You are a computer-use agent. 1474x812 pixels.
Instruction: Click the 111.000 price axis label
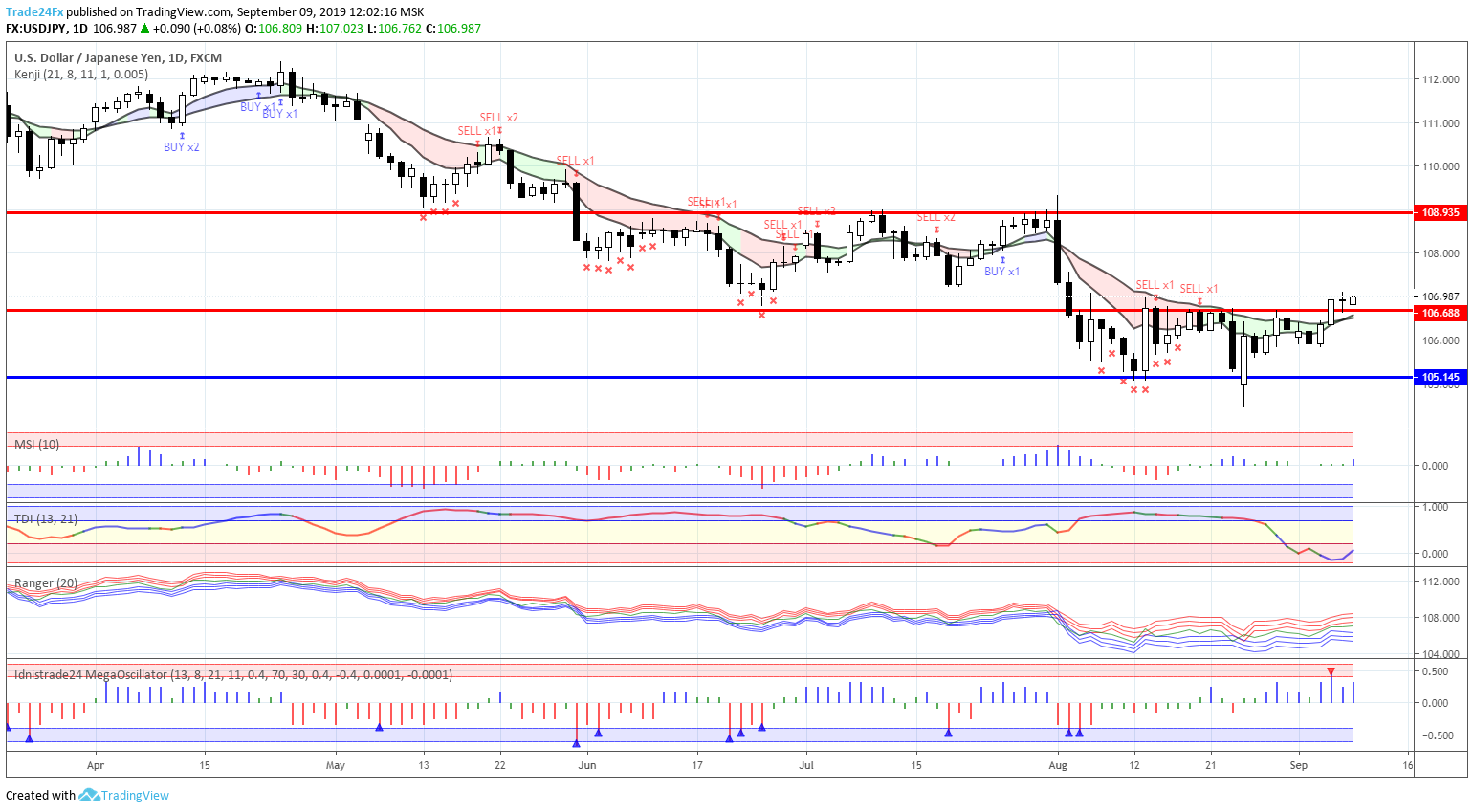pyautogui.click(x=1441, y=123)
